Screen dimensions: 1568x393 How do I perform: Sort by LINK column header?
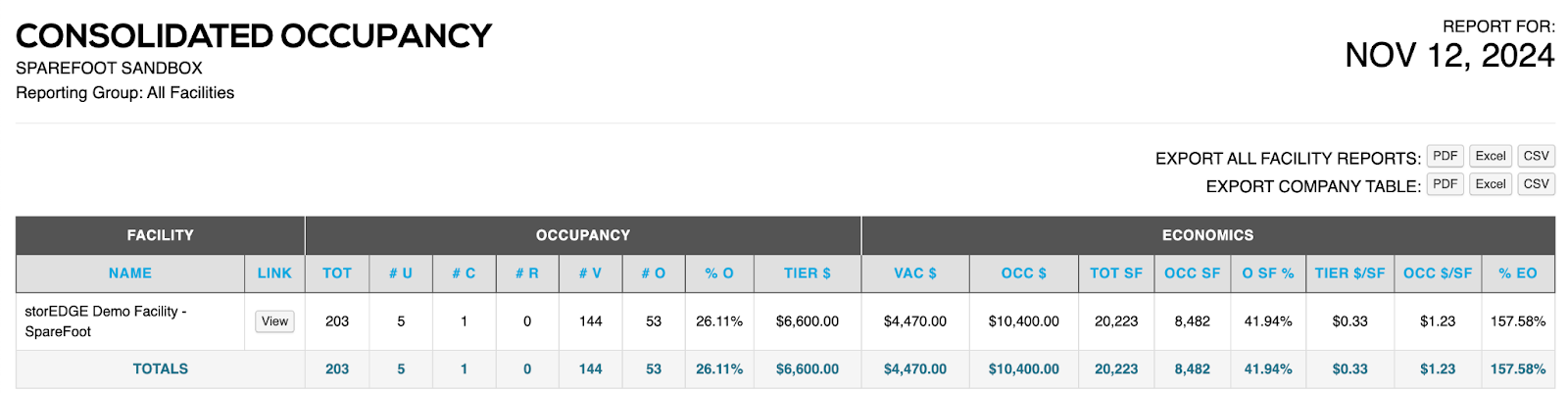274,273
